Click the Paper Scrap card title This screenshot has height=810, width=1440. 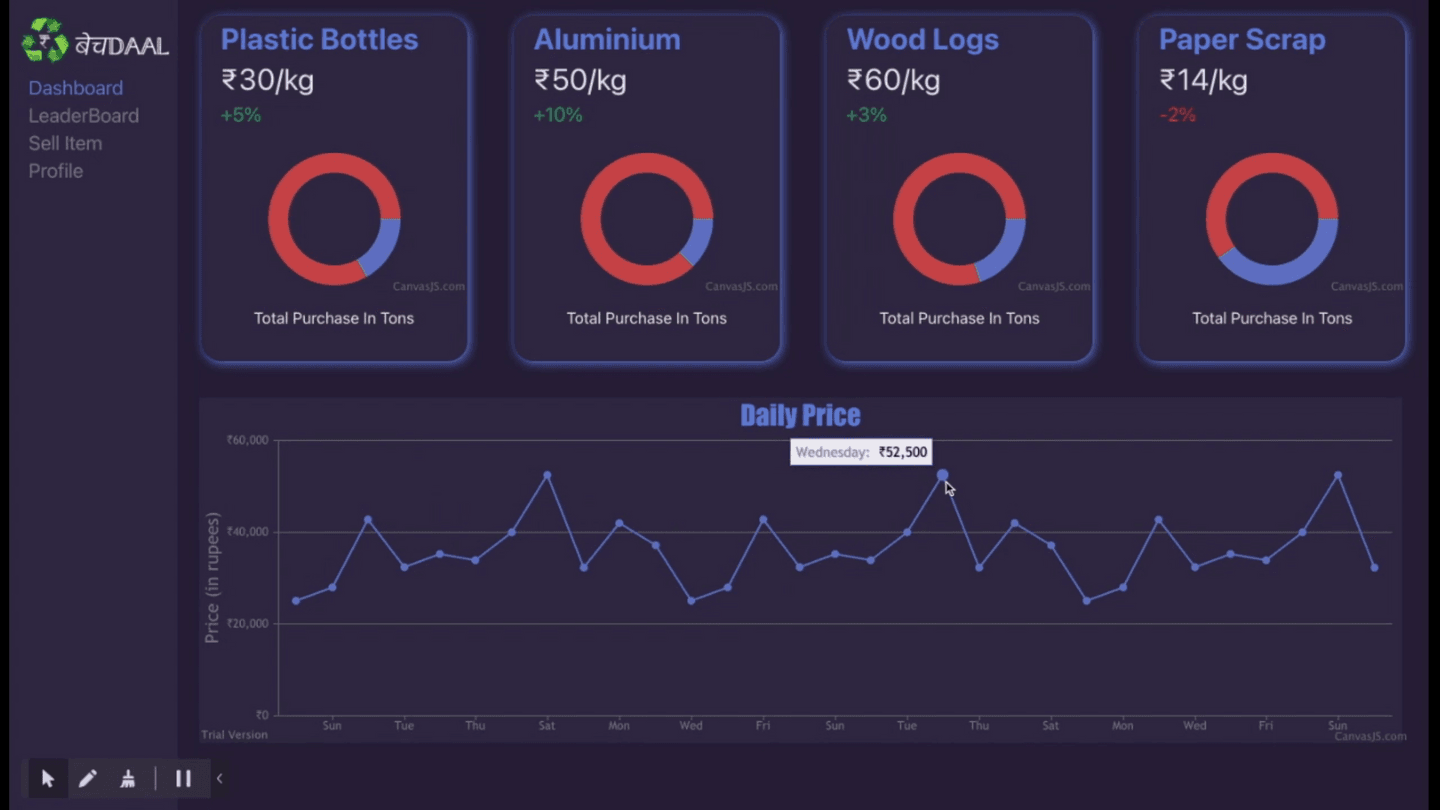pyautogui.click(x=1242, y=40)
